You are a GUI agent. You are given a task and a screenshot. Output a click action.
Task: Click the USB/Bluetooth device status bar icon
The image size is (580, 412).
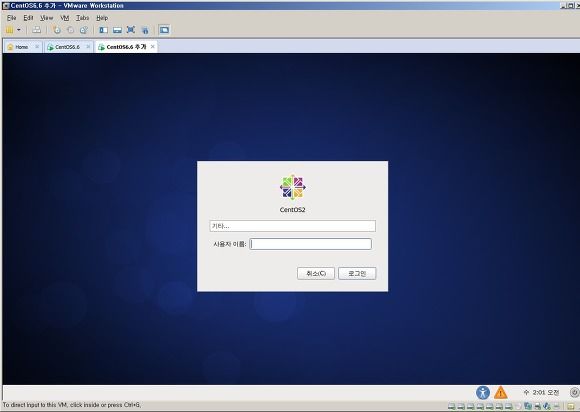547,406
